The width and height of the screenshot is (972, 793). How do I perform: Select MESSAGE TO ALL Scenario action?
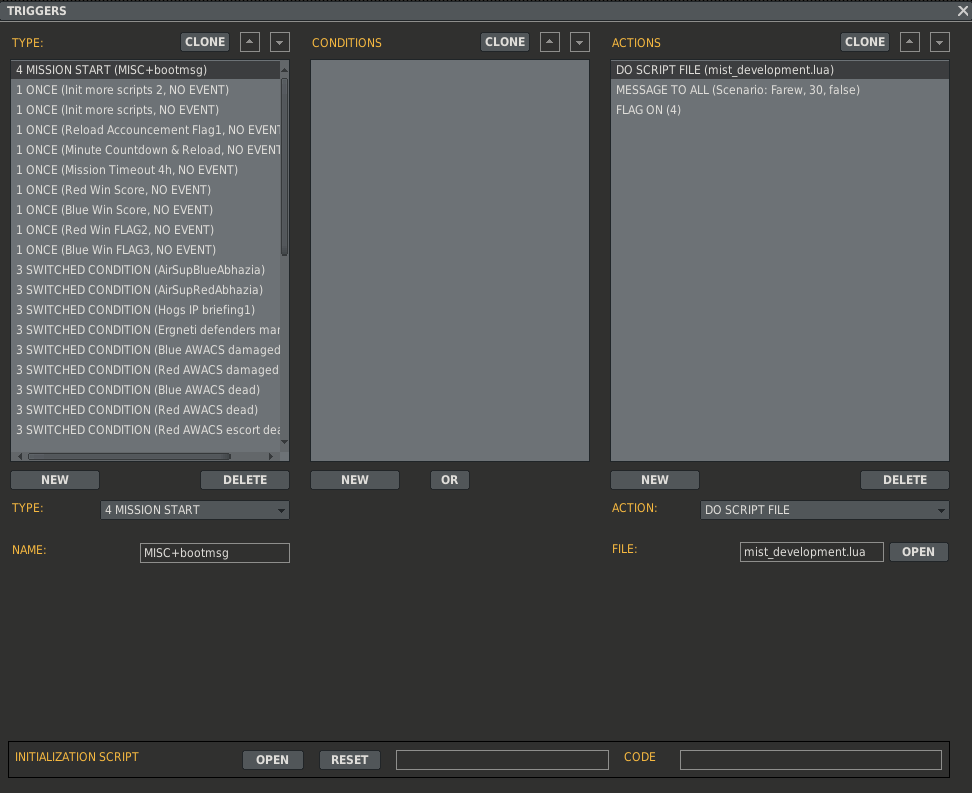[780, 90]
